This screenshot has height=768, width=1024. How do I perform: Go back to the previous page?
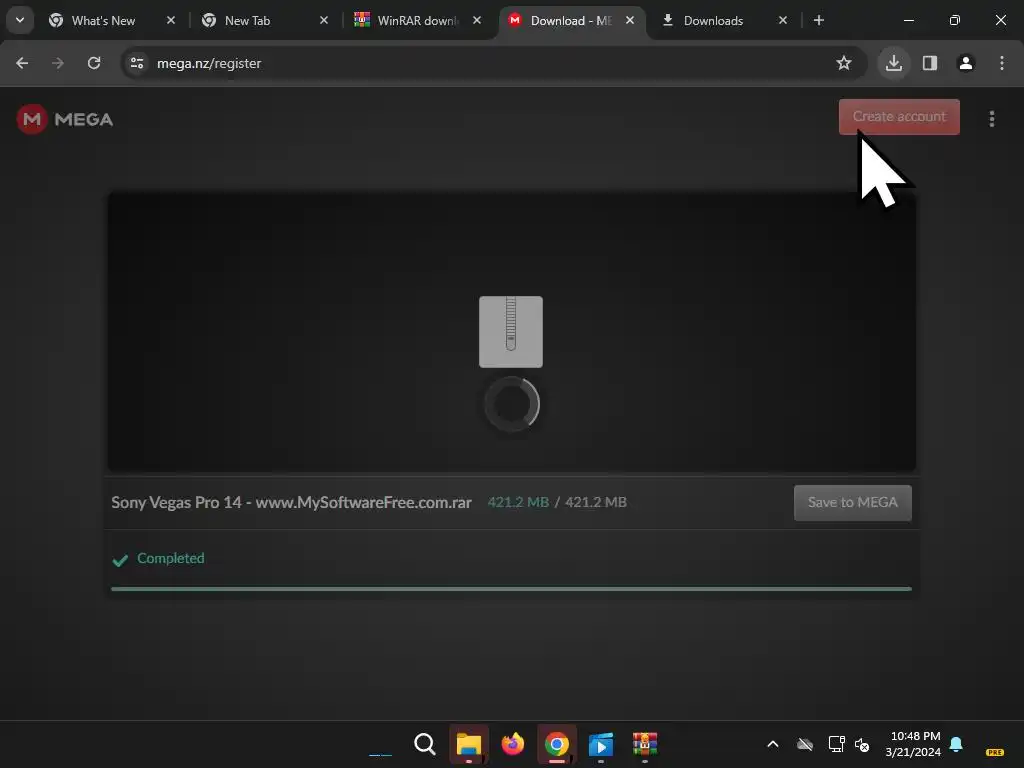[22, 63]
